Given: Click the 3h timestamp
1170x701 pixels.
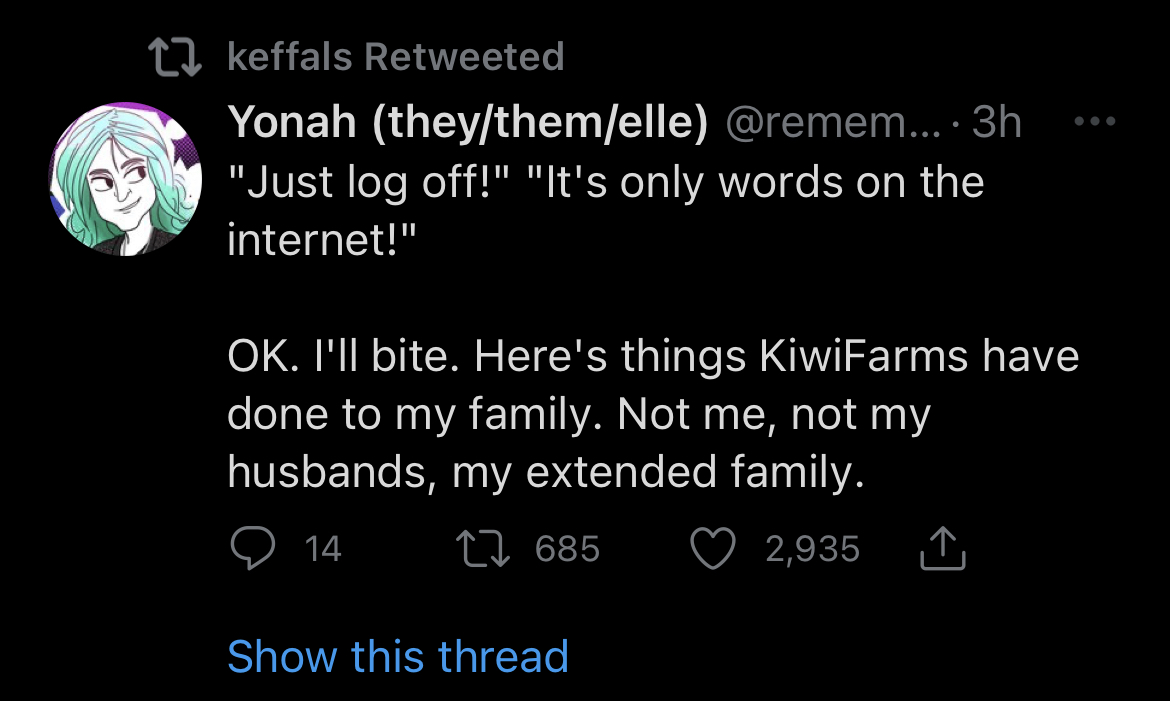Looking at the screenshot, I should point(996,121).
